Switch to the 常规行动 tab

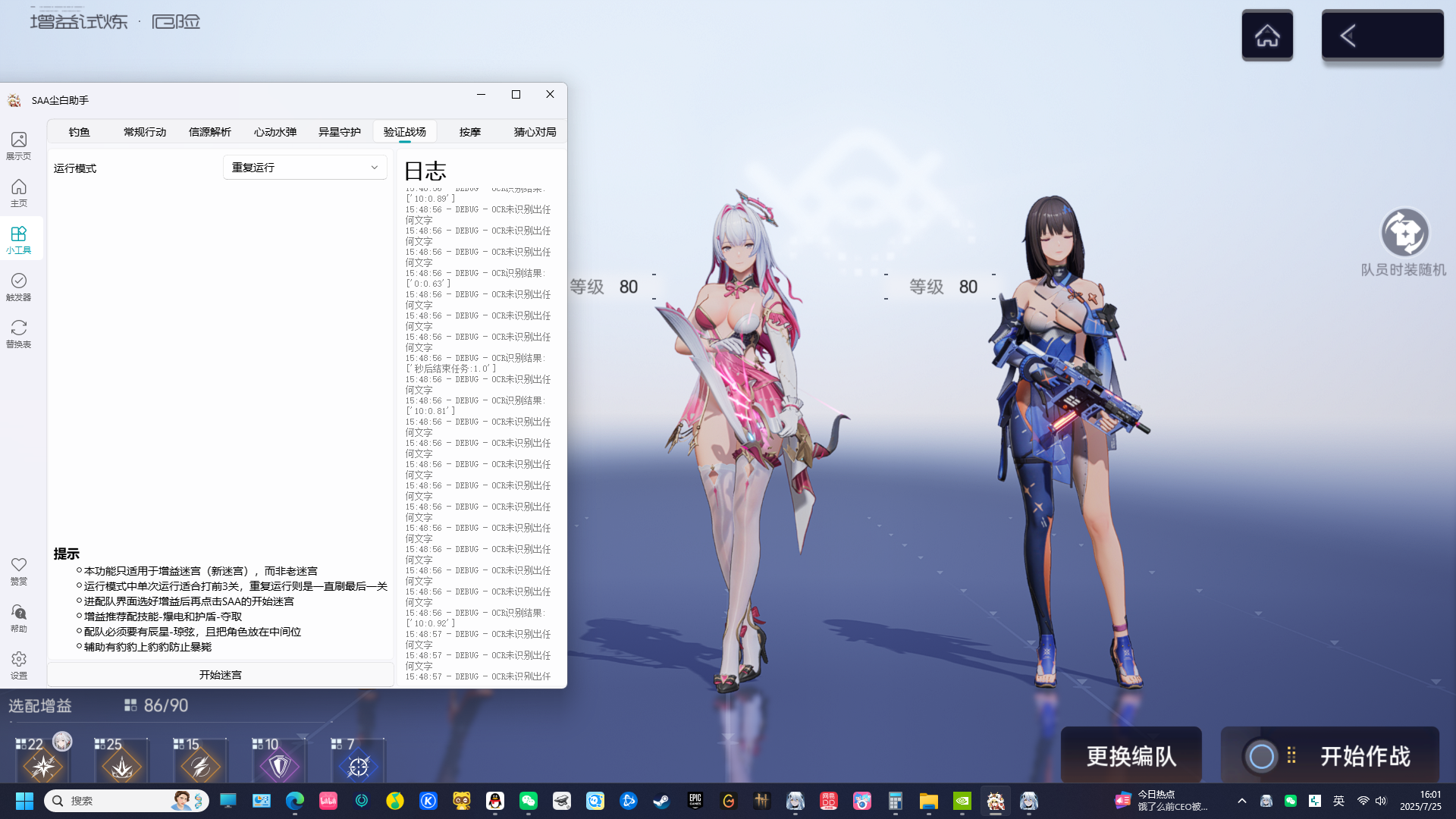click(x=145, y=132)
